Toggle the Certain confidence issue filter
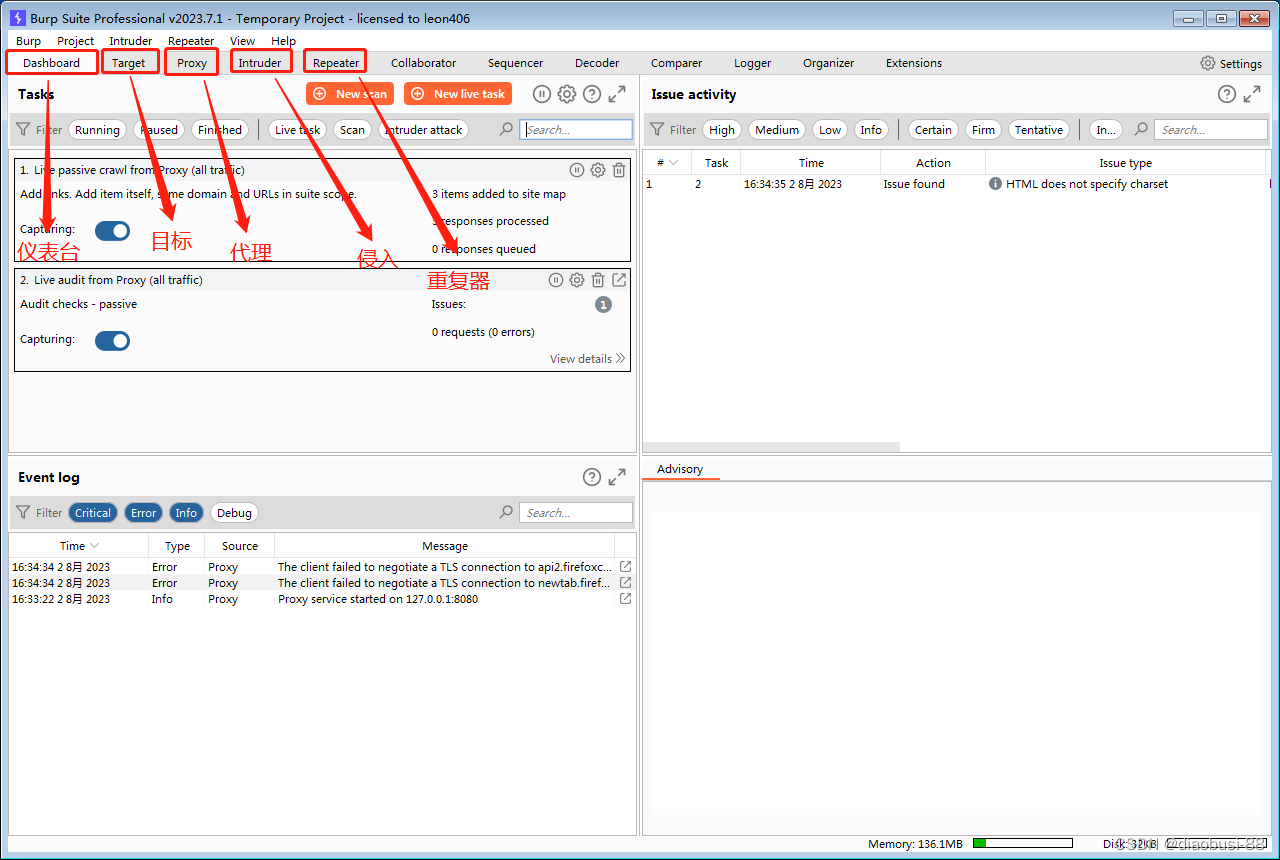1280x860 pixels. tap(933, 130)
